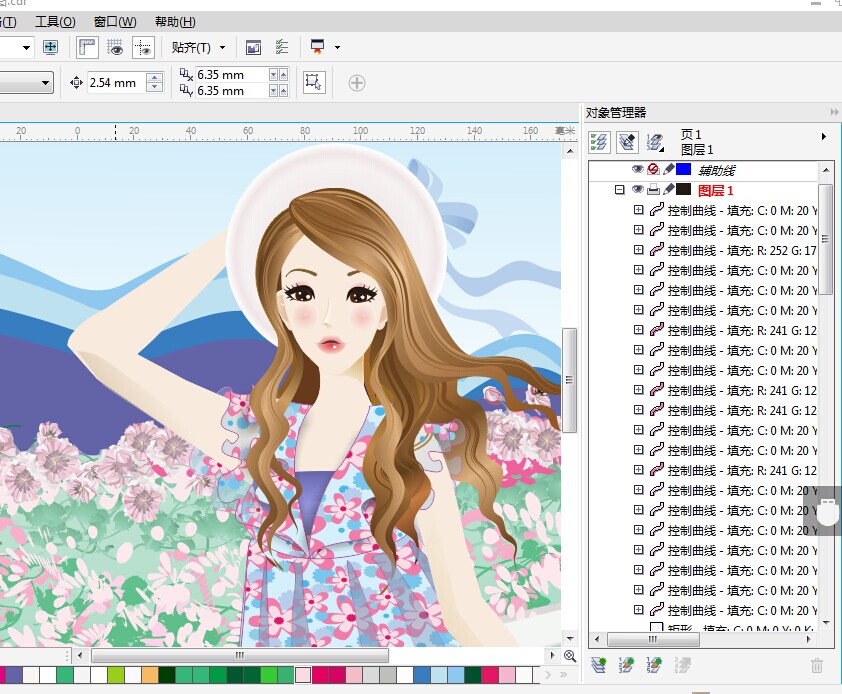Click the upper 6.35 mm X distance field
842x694 pixels.
[x=231, y=75]
